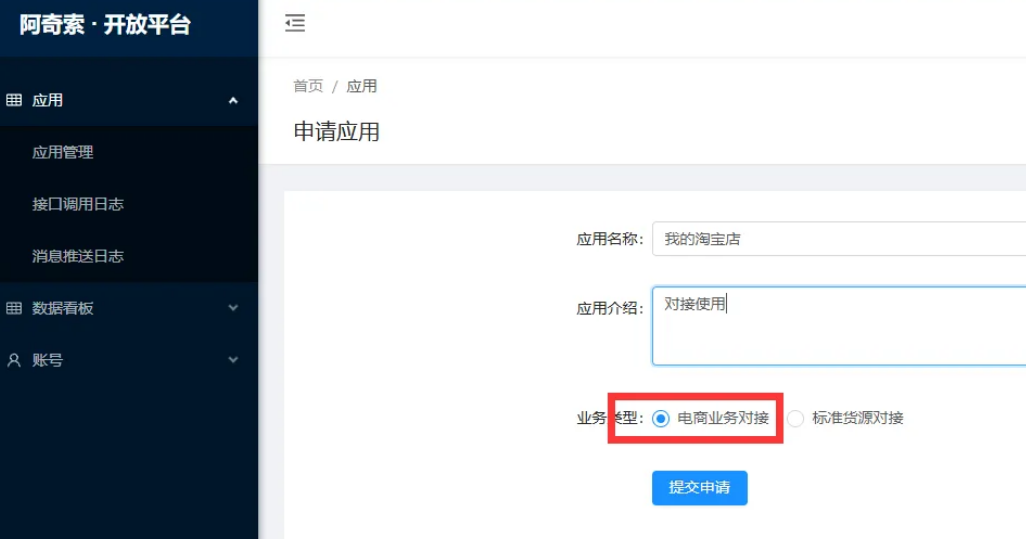Screen dimensions: 1026x541
Task: Choose the 标准货源对接 radio option
Action: pyautogui.click(x=796, y=419)
